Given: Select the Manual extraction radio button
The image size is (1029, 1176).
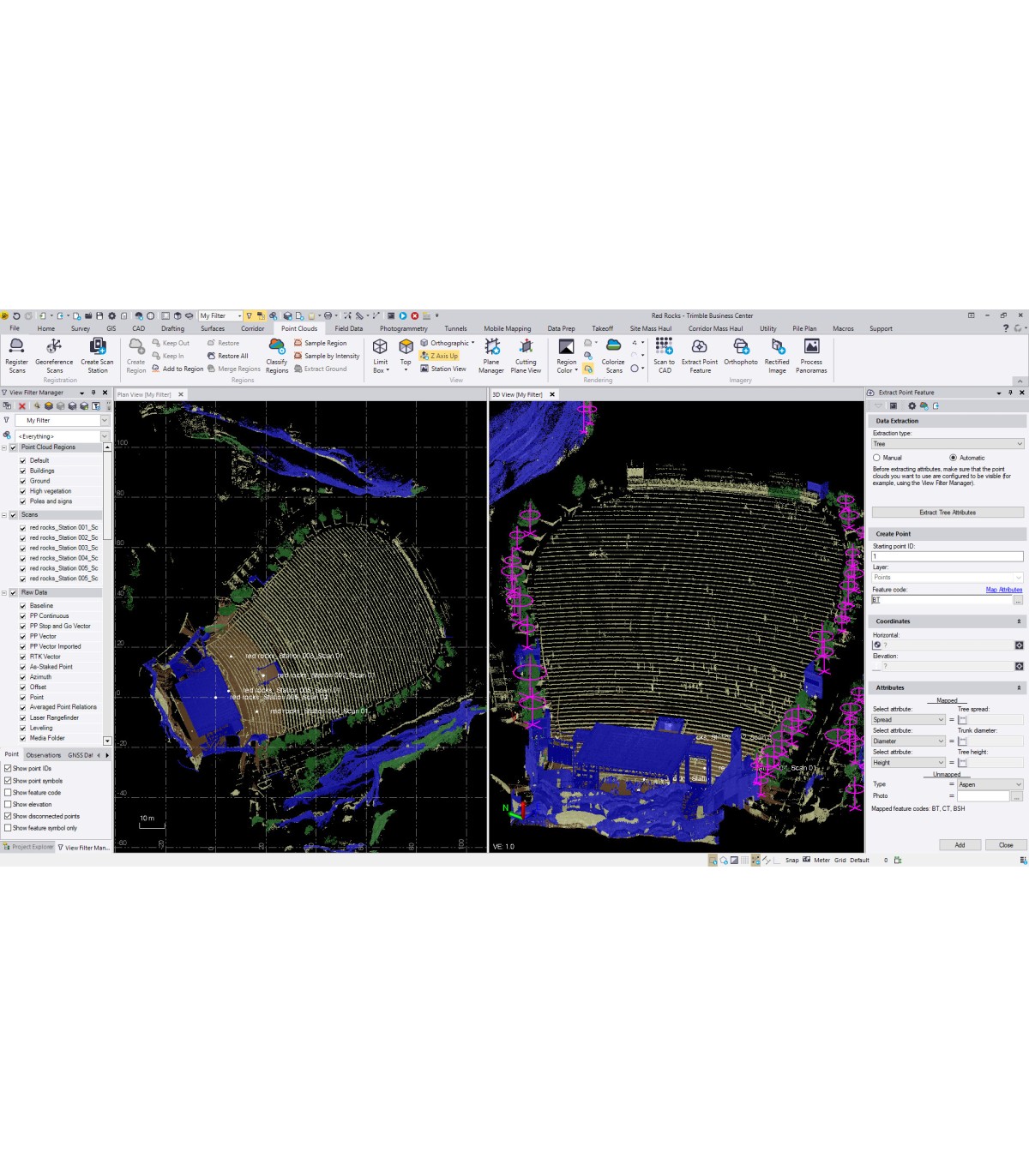Looking at the screenshot, I should (876, 458).
